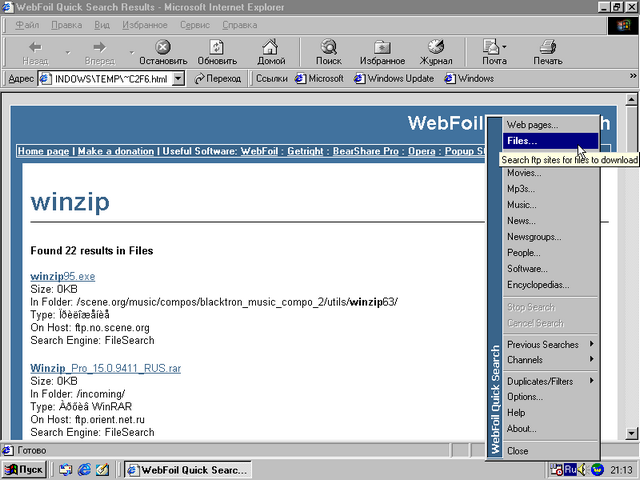
Task: Open the Winzip_Pro_15.0.9411_RUS.rar link
Action: (105, 368)
